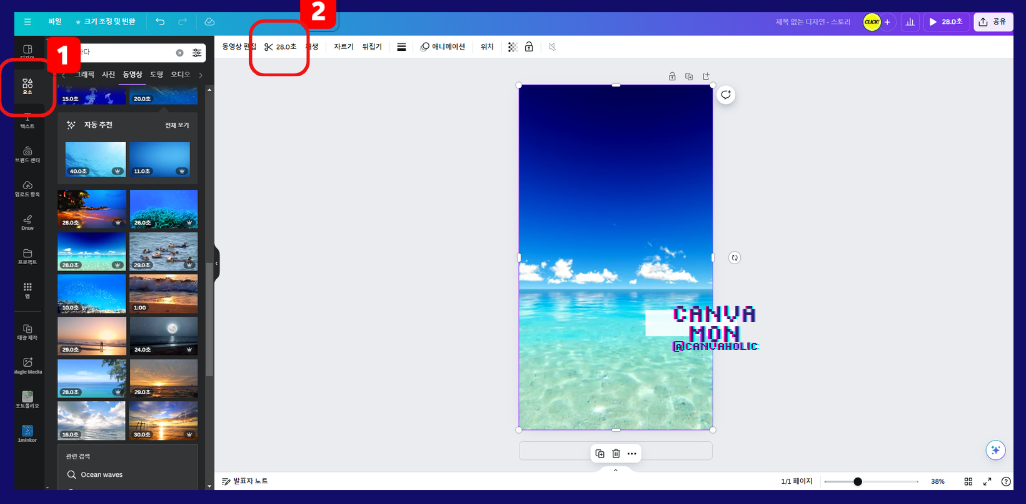Open the 업로드 항목 uploads sidebar item
1026x504 pixels.
(27, 189)
